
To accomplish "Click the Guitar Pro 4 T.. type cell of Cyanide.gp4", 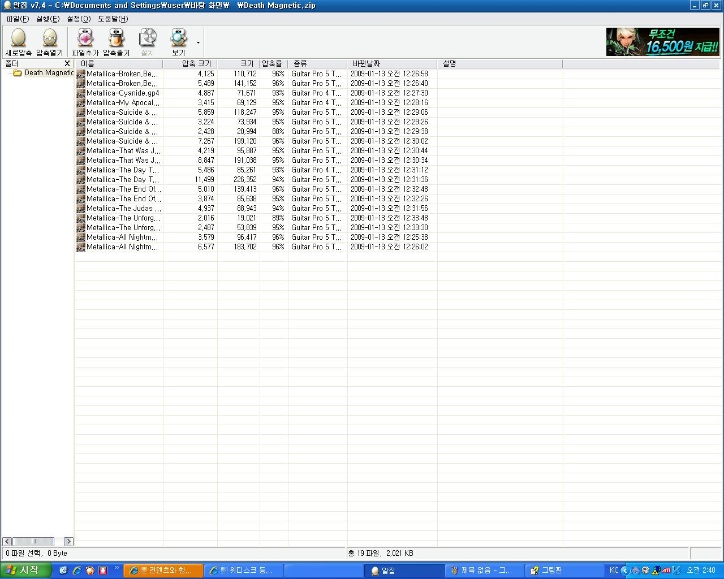I will (316, 93).
